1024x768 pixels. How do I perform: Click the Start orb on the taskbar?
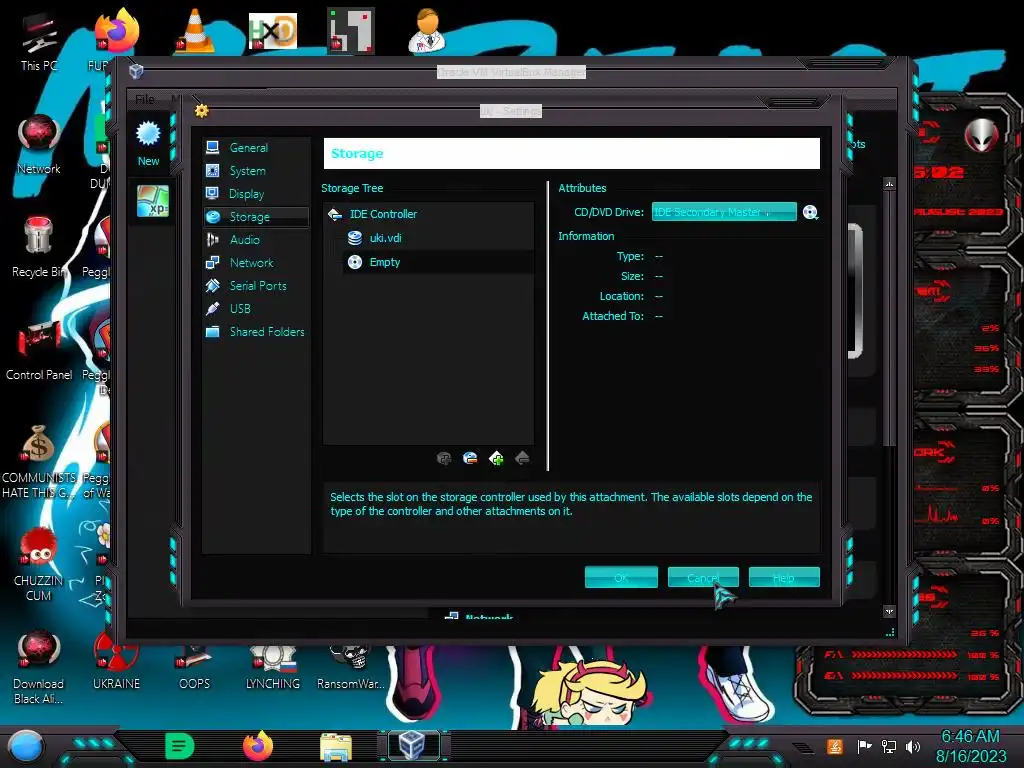tap(26, 748)
